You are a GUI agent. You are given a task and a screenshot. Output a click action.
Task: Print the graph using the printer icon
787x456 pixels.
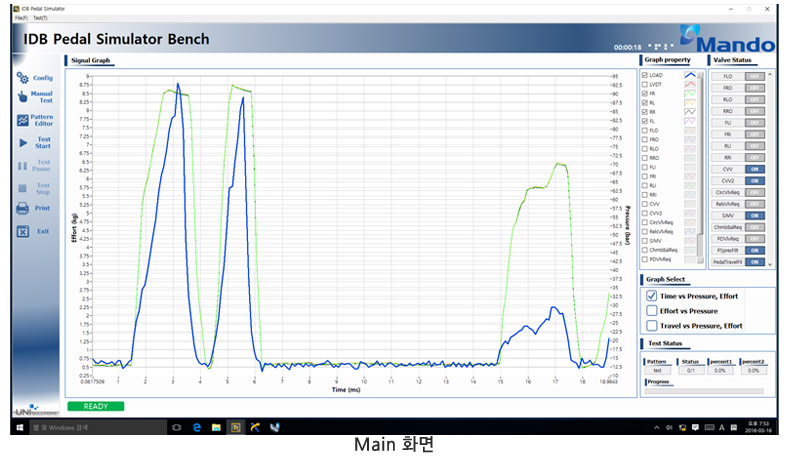click(x=23, y=208)
